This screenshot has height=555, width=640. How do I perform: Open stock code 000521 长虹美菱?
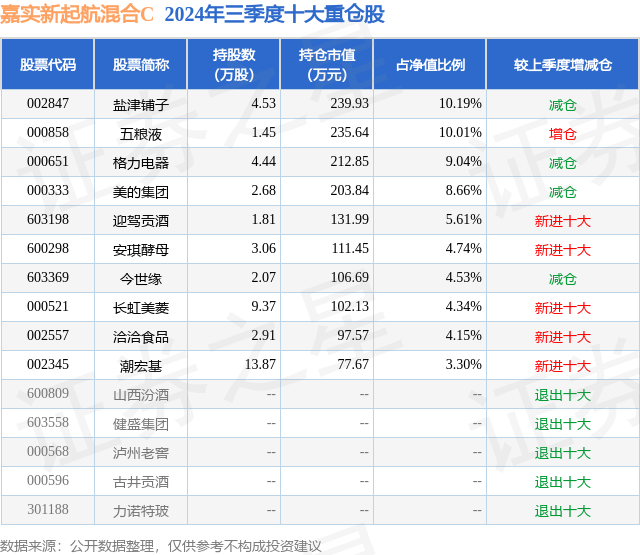pyautogui.click(x=48, y=306)
